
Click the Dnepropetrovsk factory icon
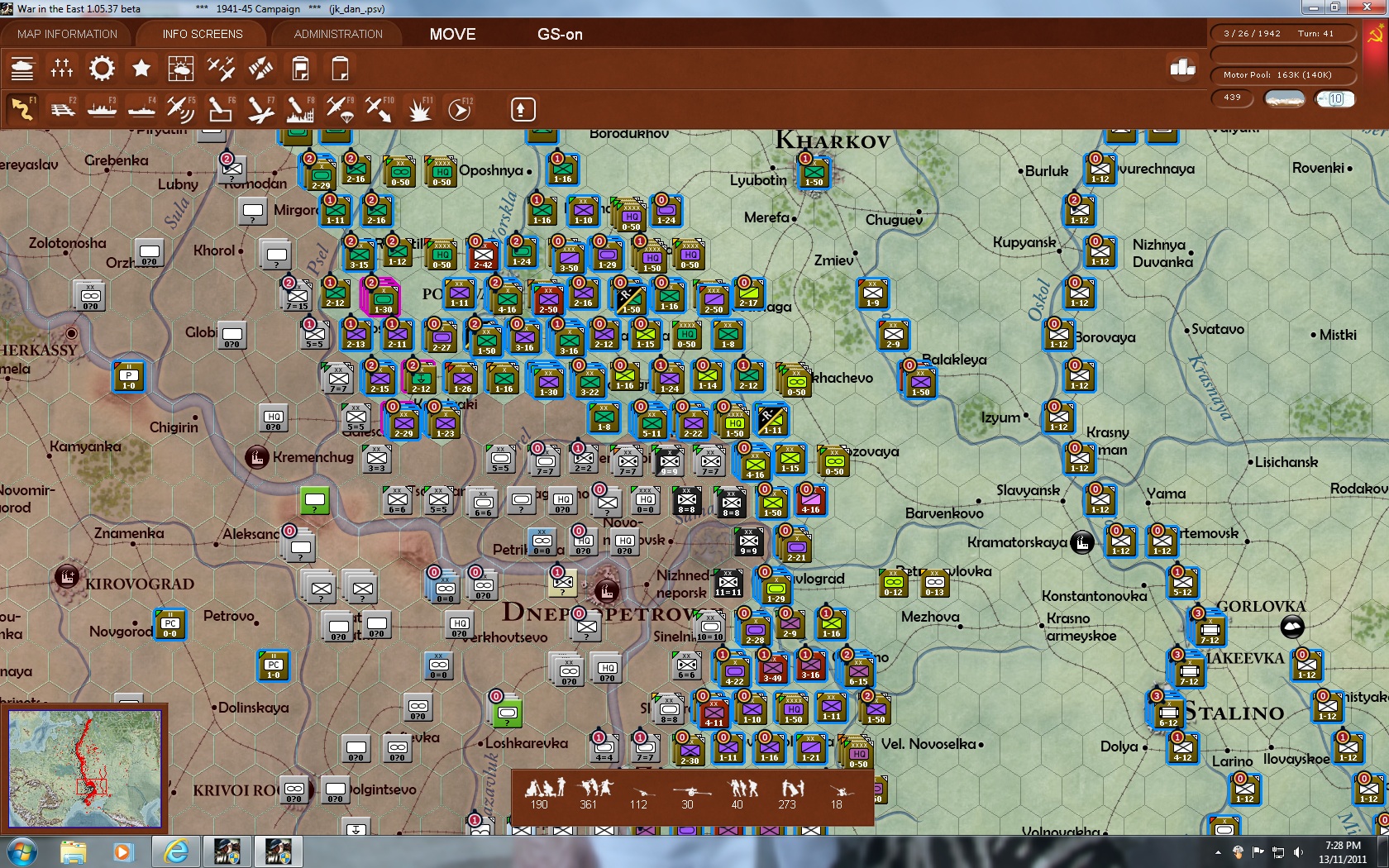607,591
